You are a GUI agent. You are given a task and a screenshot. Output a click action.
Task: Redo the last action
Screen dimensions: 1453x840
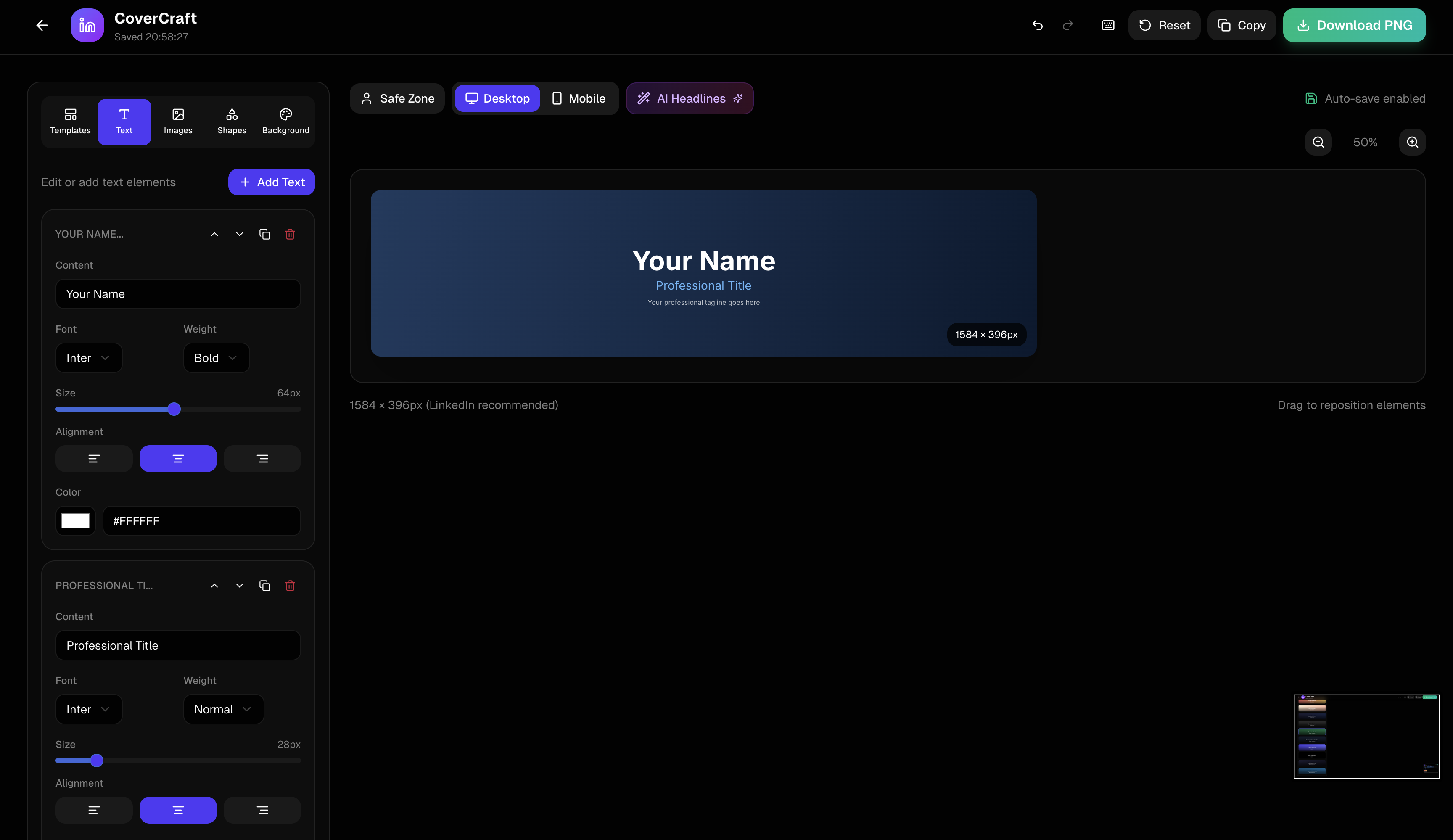pyautogui.click(x=1067, y=25)
